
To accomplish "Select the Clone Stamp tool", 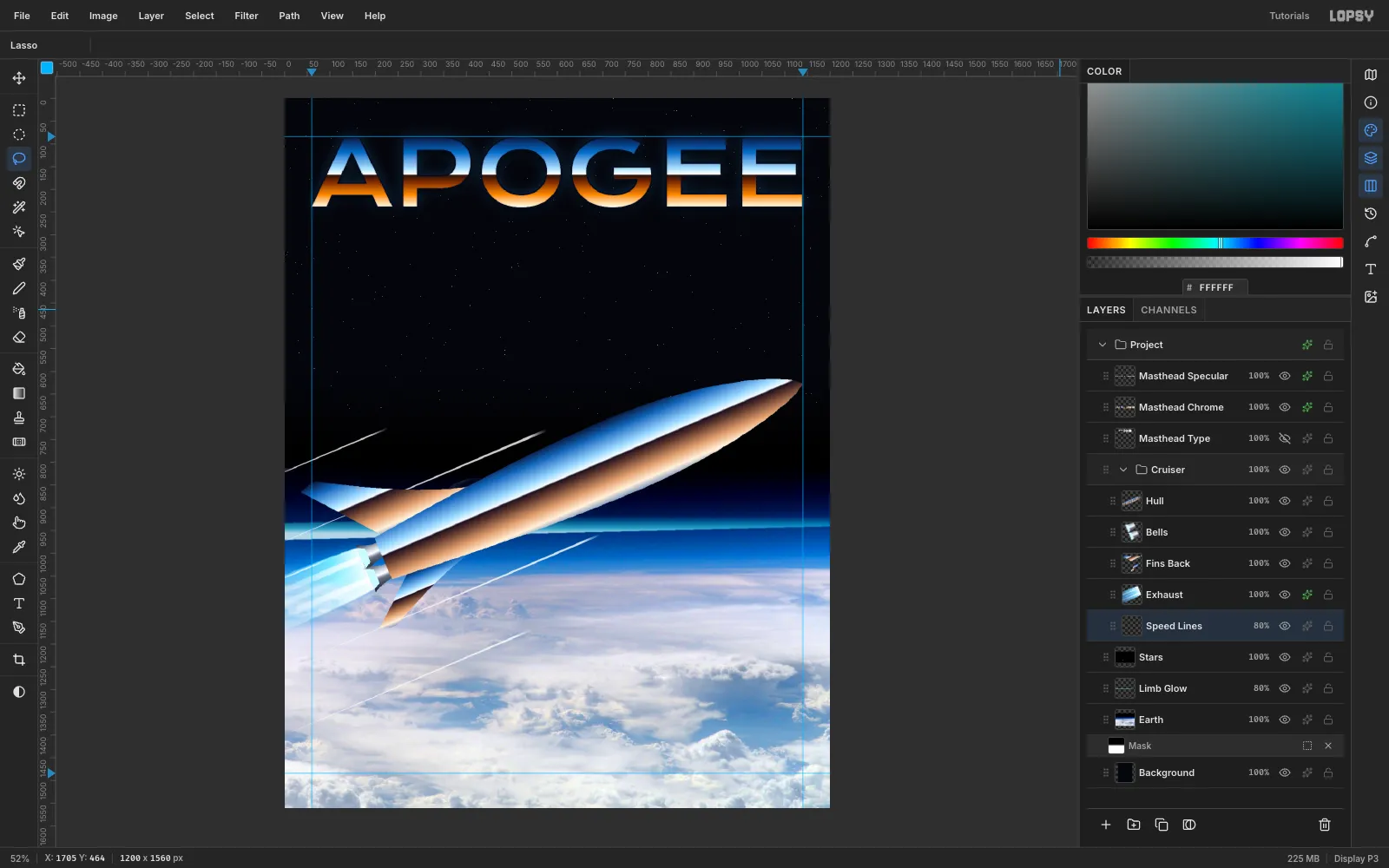I will coord(19,418).
